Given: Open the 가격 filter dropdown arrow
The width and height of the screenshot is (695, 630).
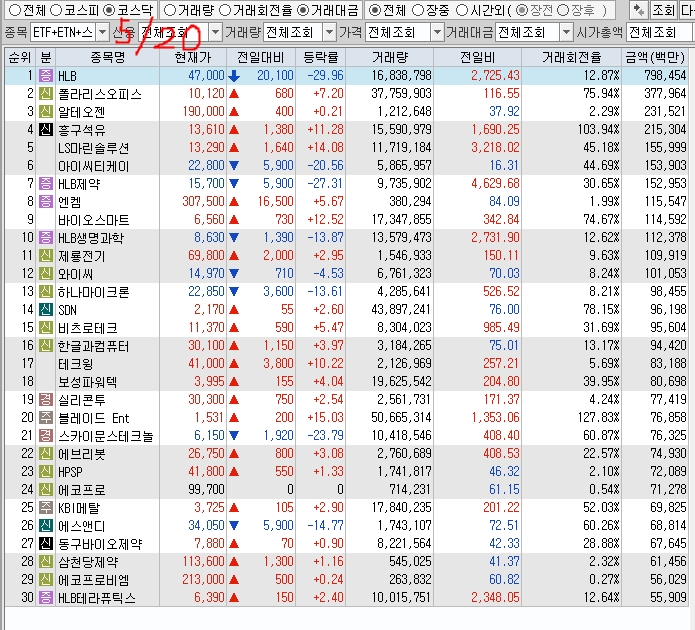Looking at the screenshot, I should click(437, 32).
